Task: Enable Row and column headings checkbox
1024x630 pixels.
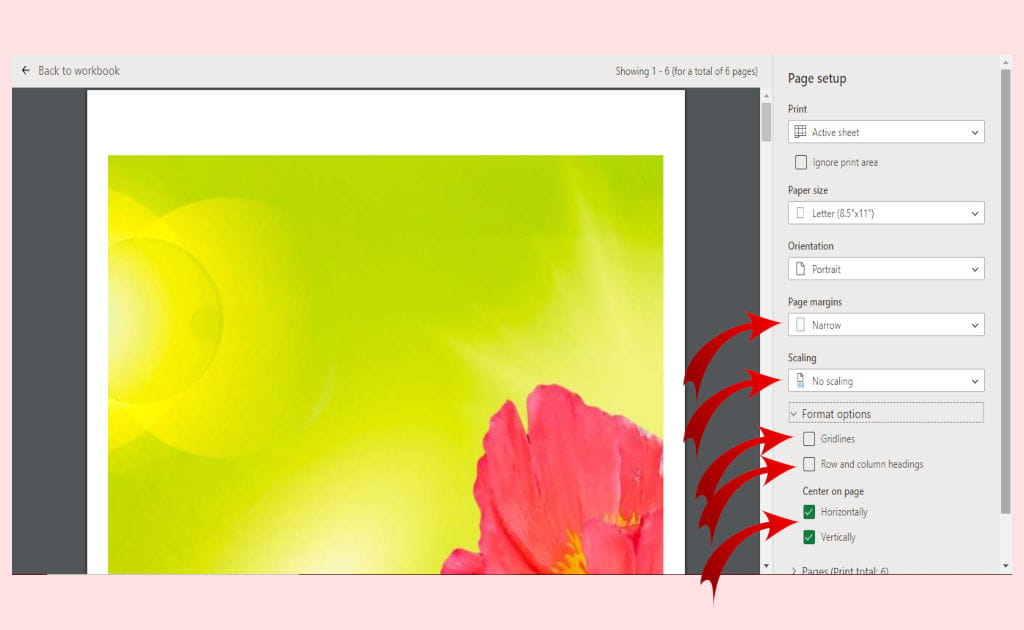Action: pyautogui.click(x=808, y=464)
